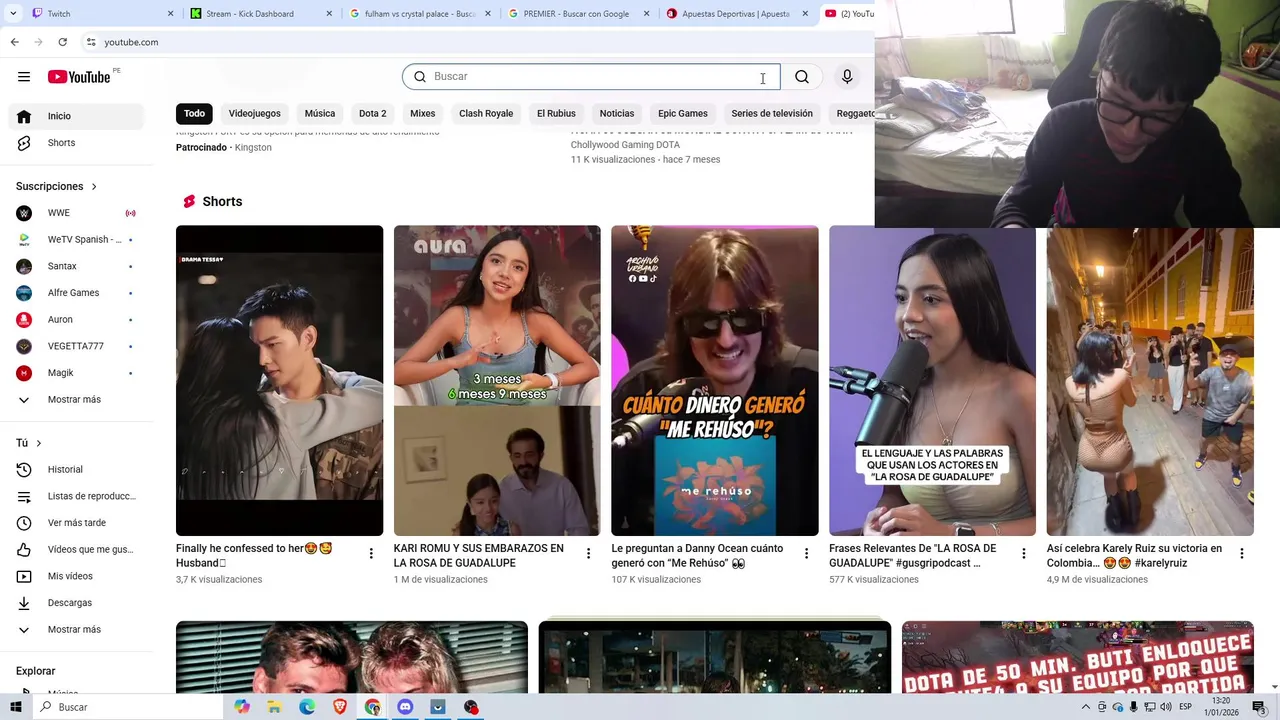Viewport: 1280px width, 720px height.
Task: Select the Mixes filter chip
Action: [423, 113]
